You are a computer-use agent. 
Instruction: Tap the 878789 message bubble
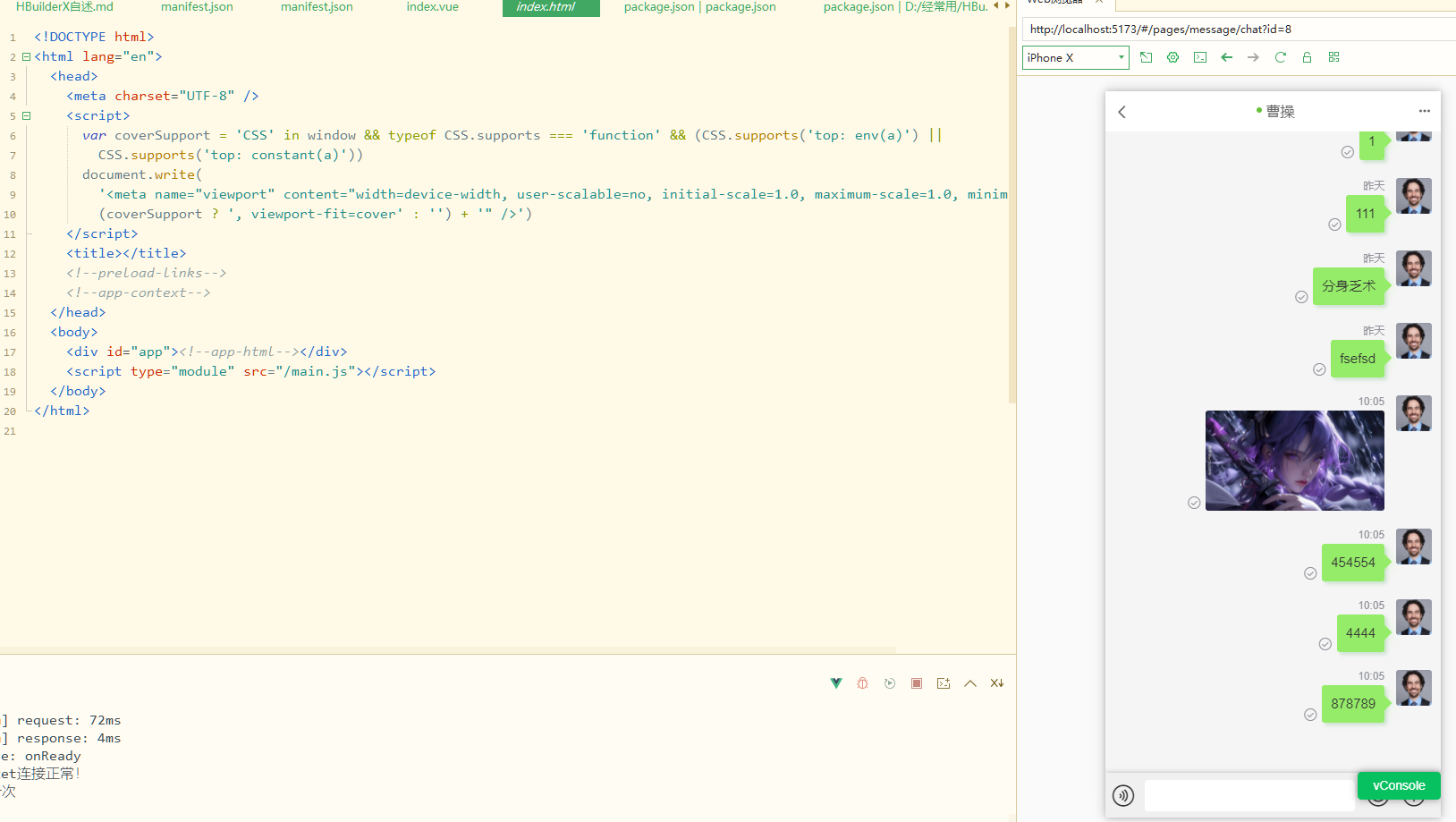tap(1353, 704)
